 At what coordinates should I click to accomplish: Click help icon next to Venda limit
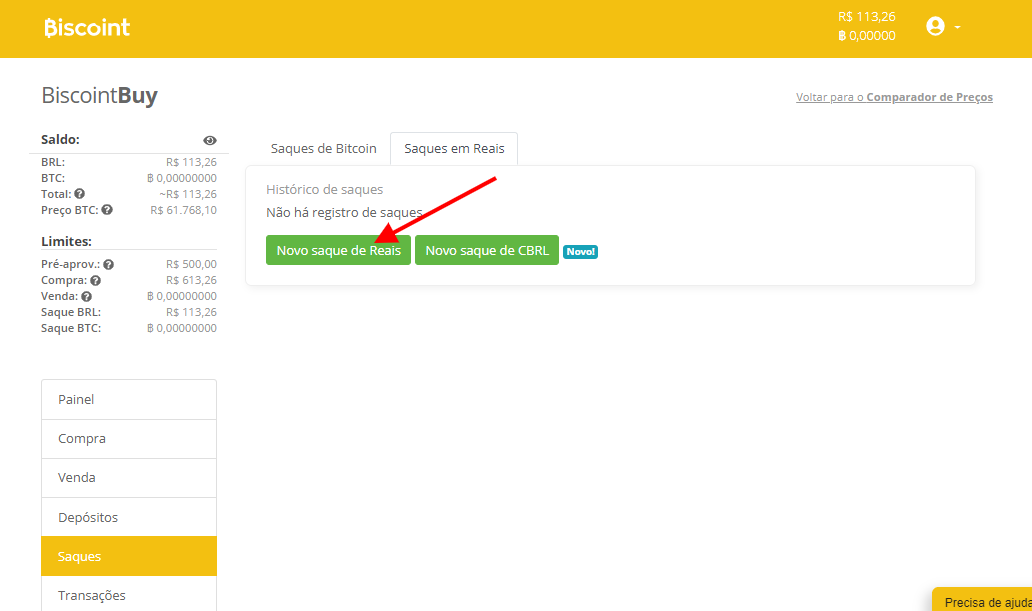(86, 296)
